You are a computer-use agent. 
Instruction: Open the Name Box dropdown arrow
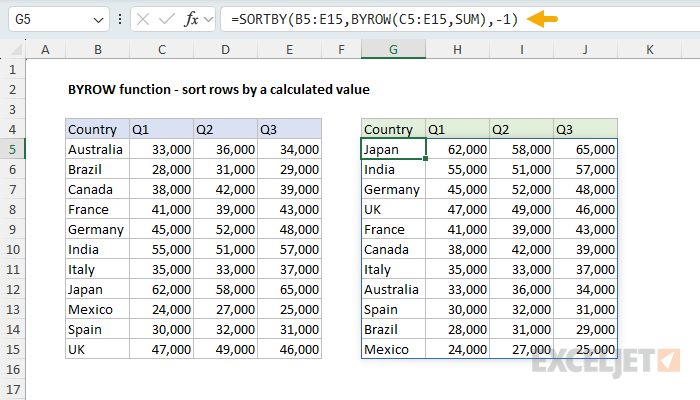click(x=98, y=20)
